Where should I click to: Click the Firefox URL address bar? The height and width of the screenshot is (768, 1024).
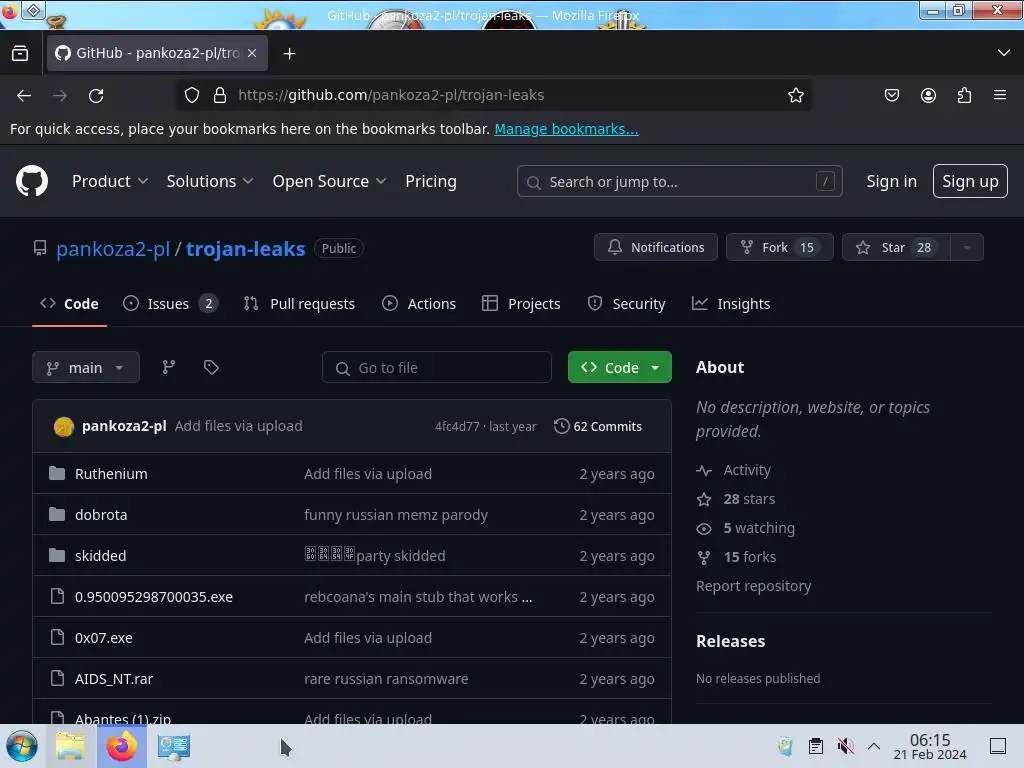(494, 95)
